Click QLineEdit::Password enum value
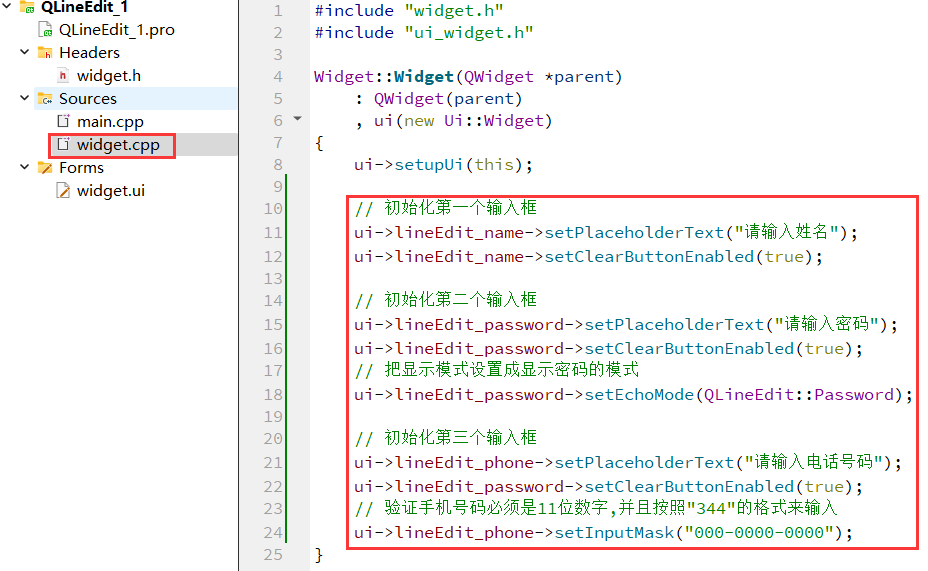This screenshot has width=928, height=571. [799, 394]
